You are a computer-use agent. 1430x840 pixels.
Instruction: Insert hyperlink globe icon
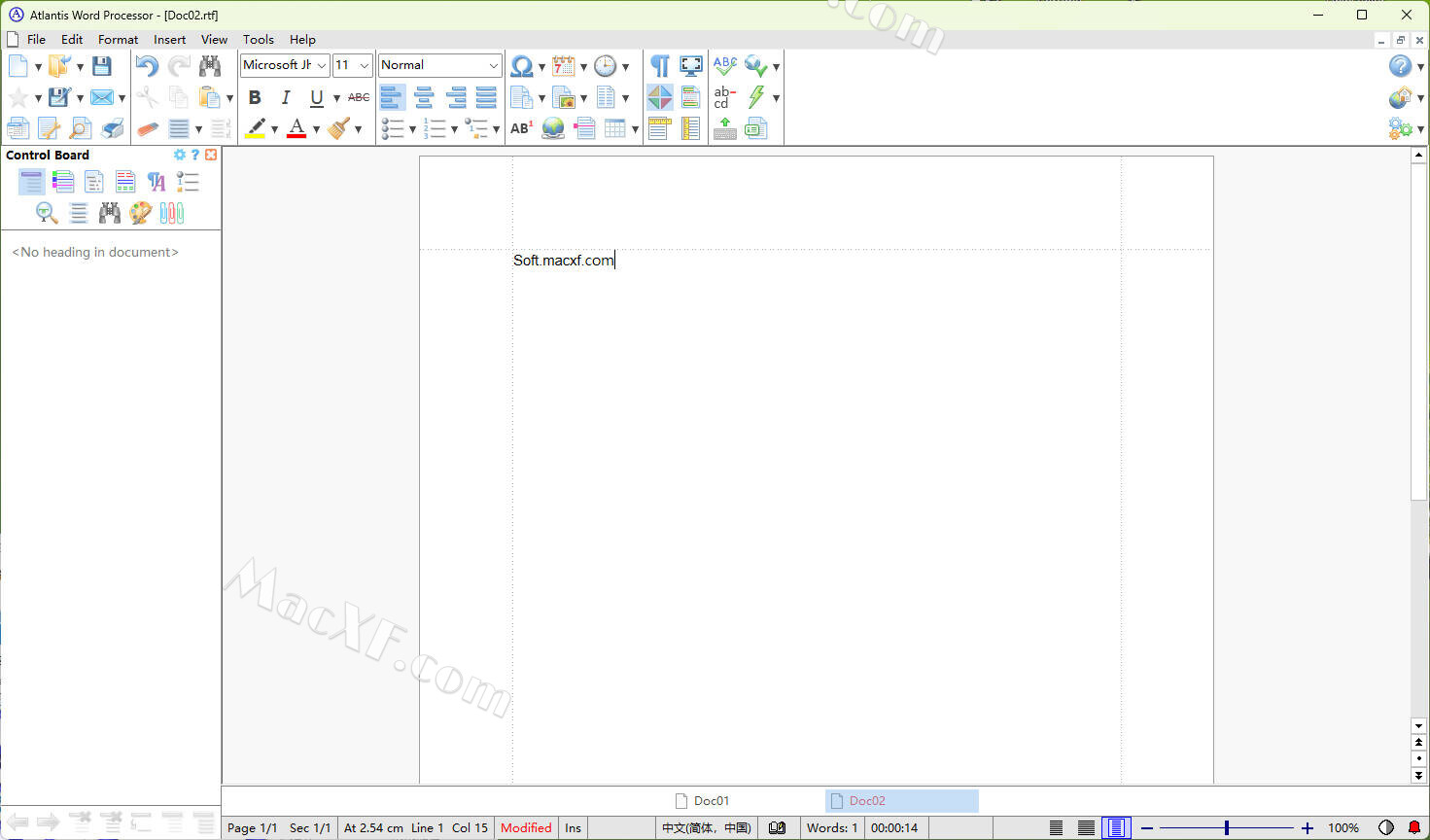point(553,128)
